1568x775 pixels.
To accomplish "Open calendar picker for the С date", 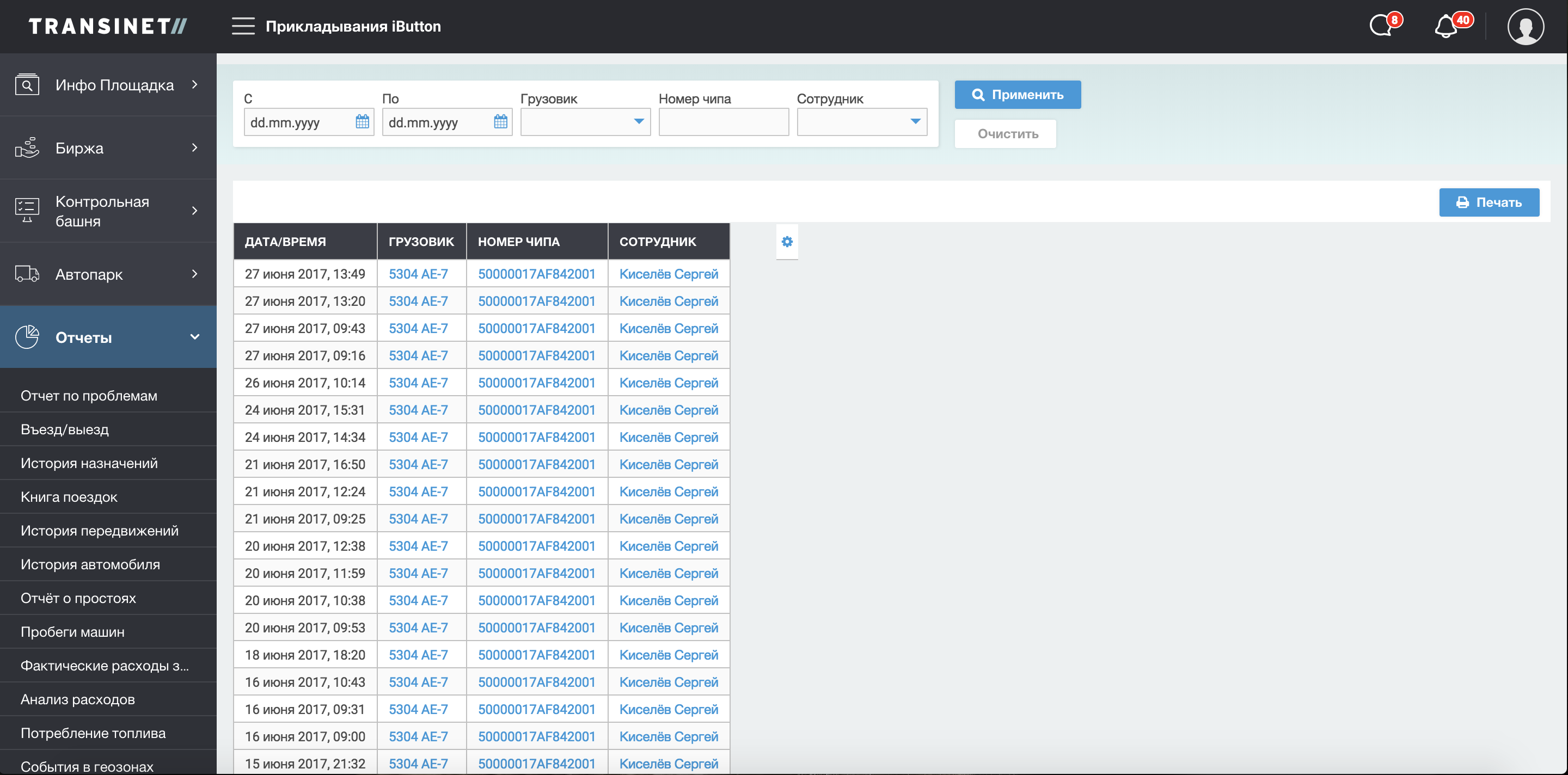I will click(x=362, y=122).
